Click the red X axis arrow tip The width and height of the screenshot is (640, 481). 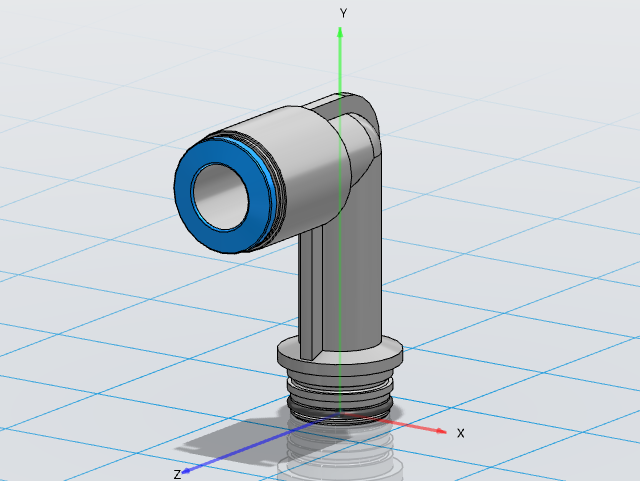(x=441, y=431)
